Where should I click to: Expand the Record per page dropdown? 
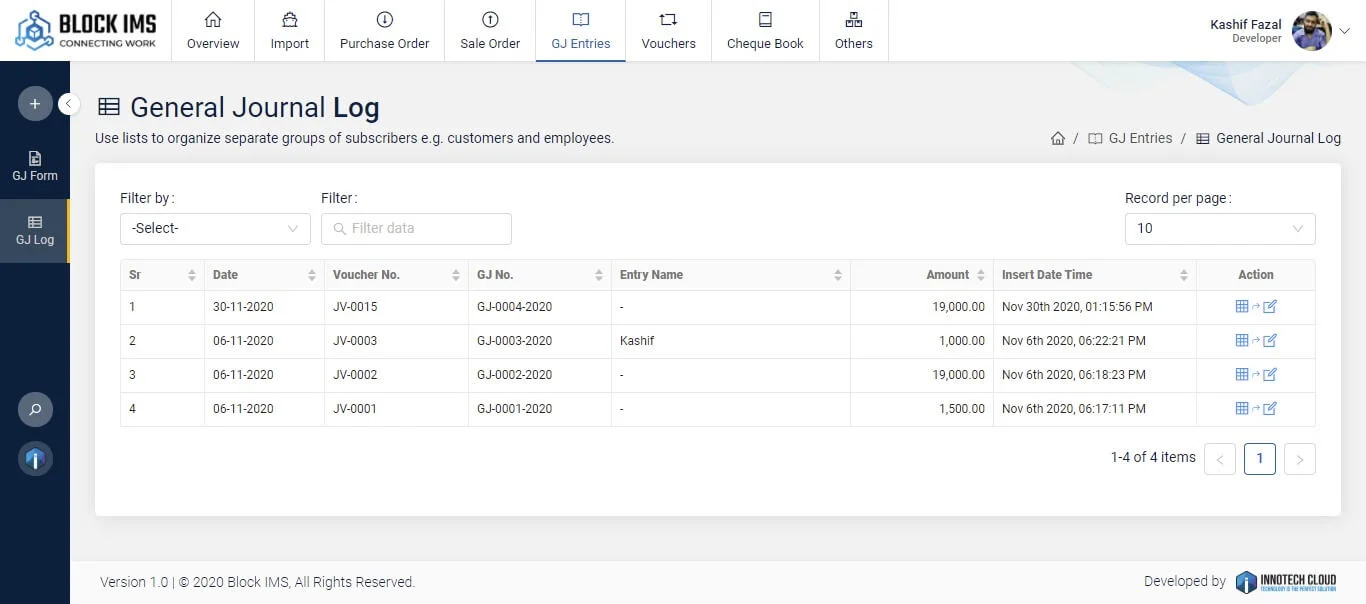click(1219, 229)
